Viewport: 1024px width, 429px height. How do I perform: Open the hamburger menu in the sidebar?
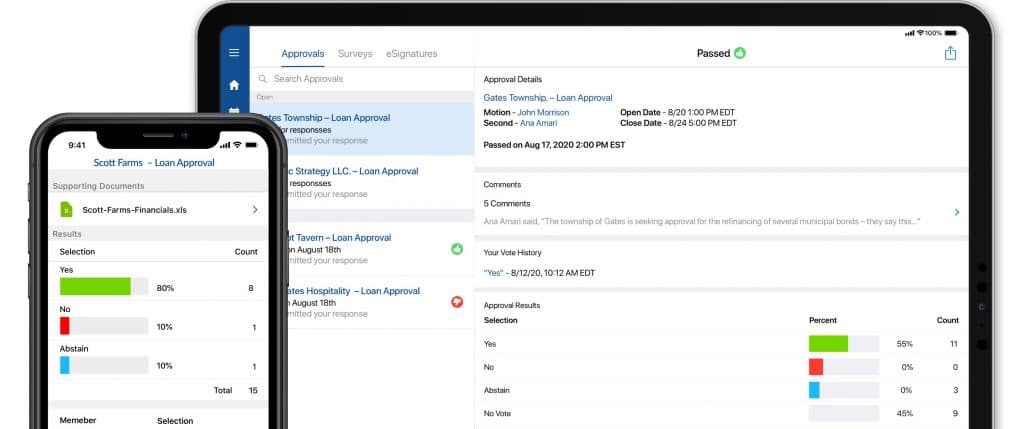pos(234,53)
